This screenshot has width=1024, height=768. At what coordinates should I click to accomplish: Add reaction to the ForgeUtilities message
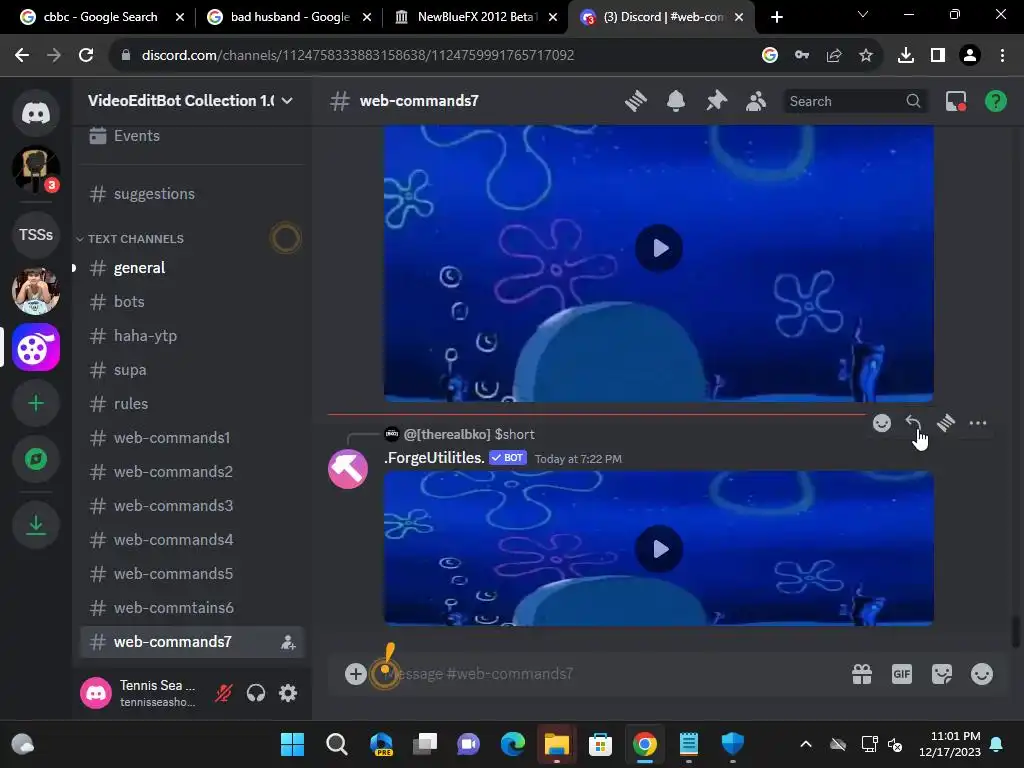pos(882,423)
